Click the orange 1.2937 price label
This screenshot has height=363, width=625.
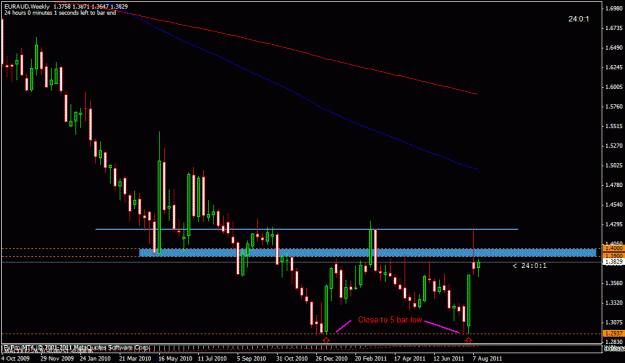(x=613, y=333)
